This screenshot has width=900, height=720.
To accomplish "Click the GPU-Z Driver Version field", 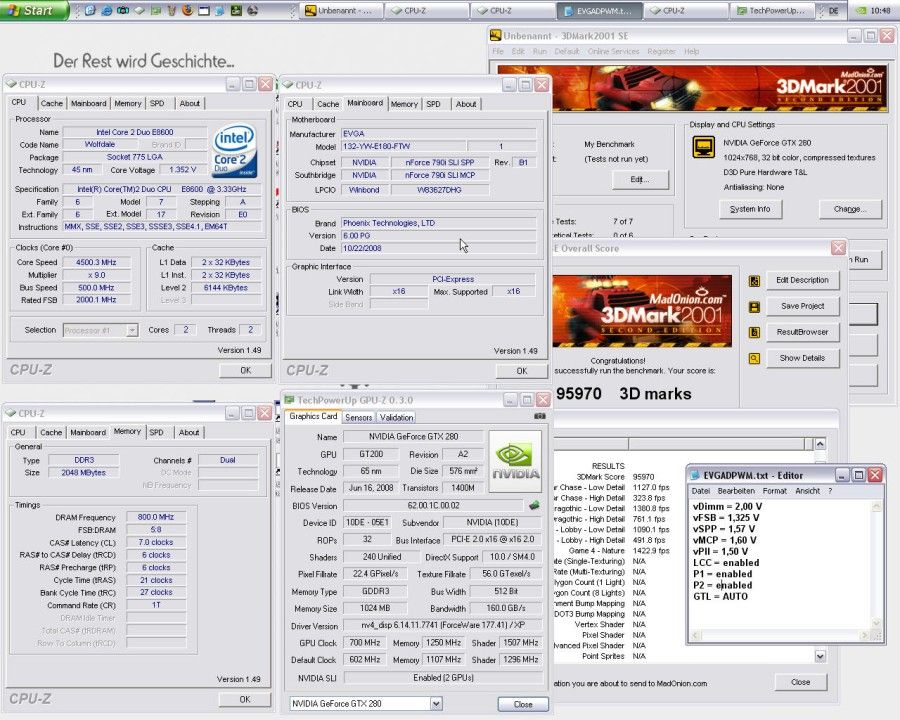I will coord(442,625).
